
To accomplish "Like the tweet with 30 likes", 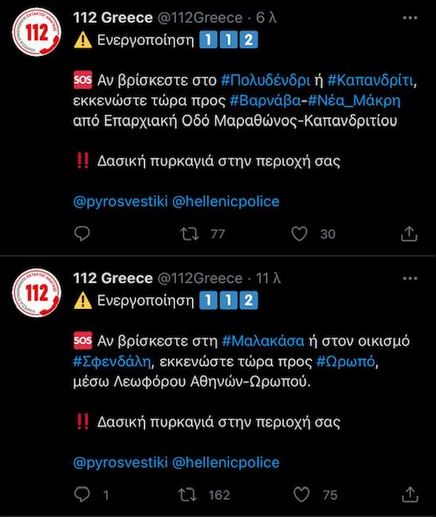I will (299, 234).
